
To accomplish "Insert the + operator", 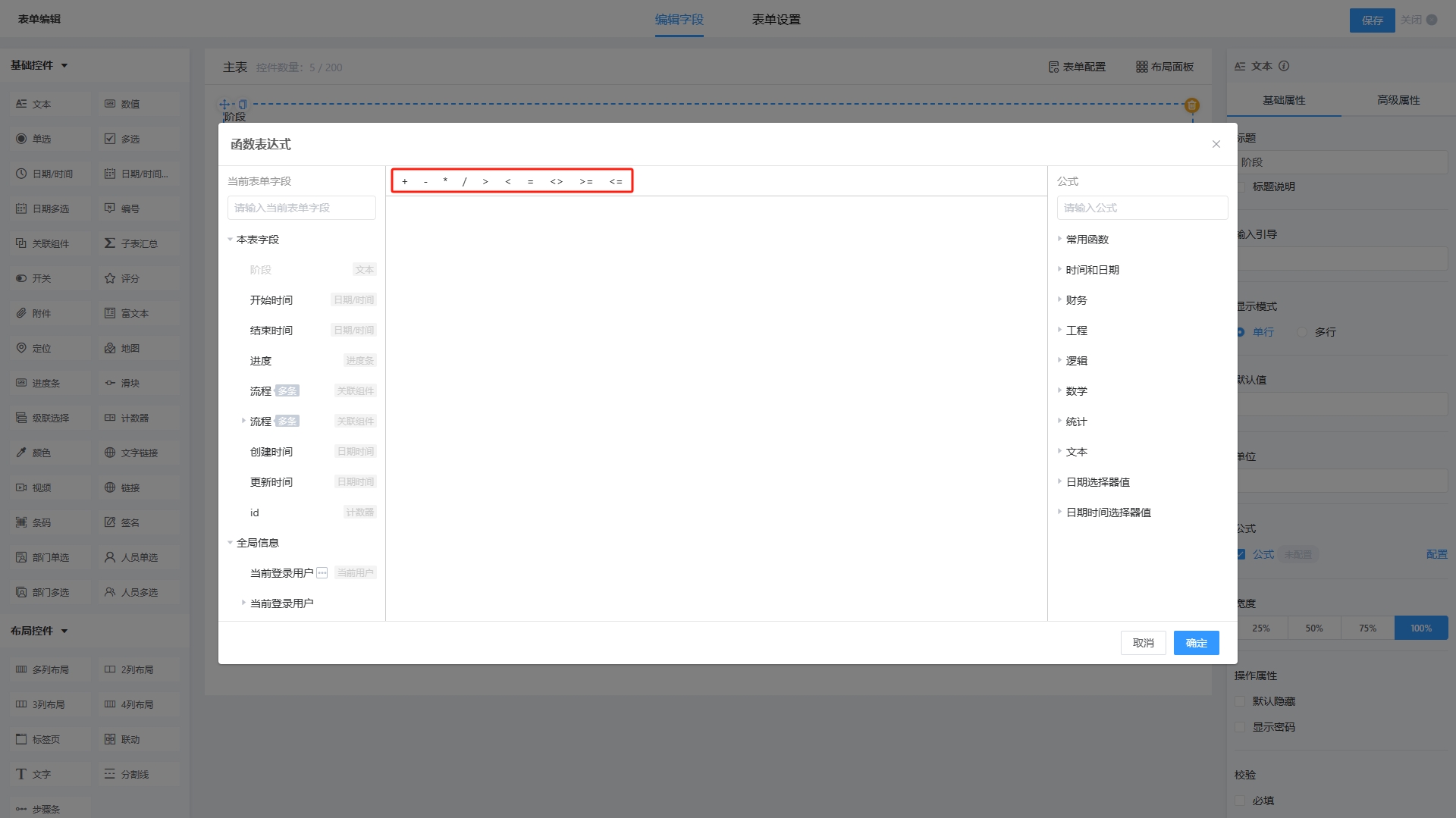I will pyautogui.click(x=405, y=181).
